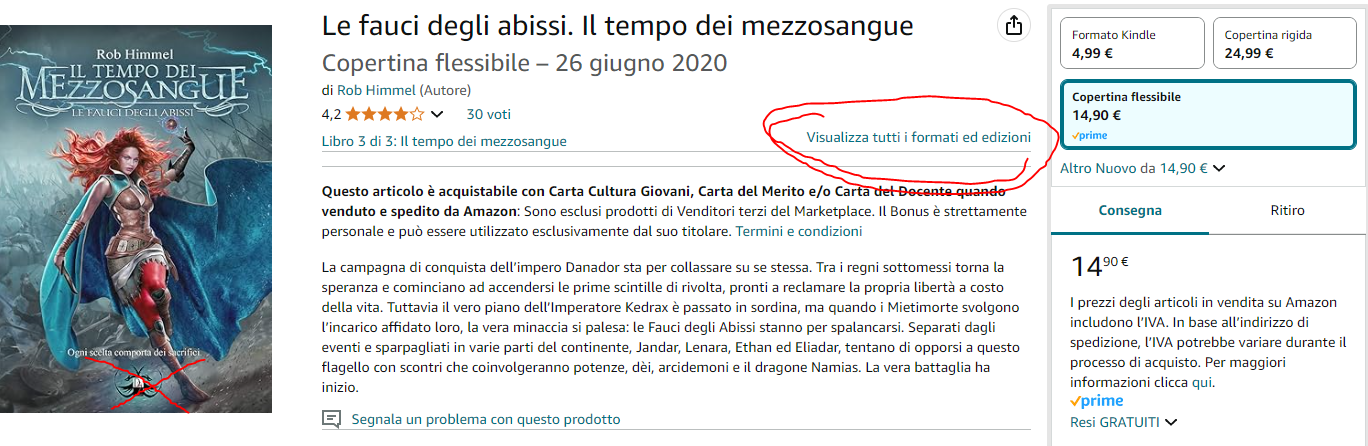Switch to the Ritiro tab
Image resolution: width=1368 pixels, height=446 pixels.
[1287, 211]
